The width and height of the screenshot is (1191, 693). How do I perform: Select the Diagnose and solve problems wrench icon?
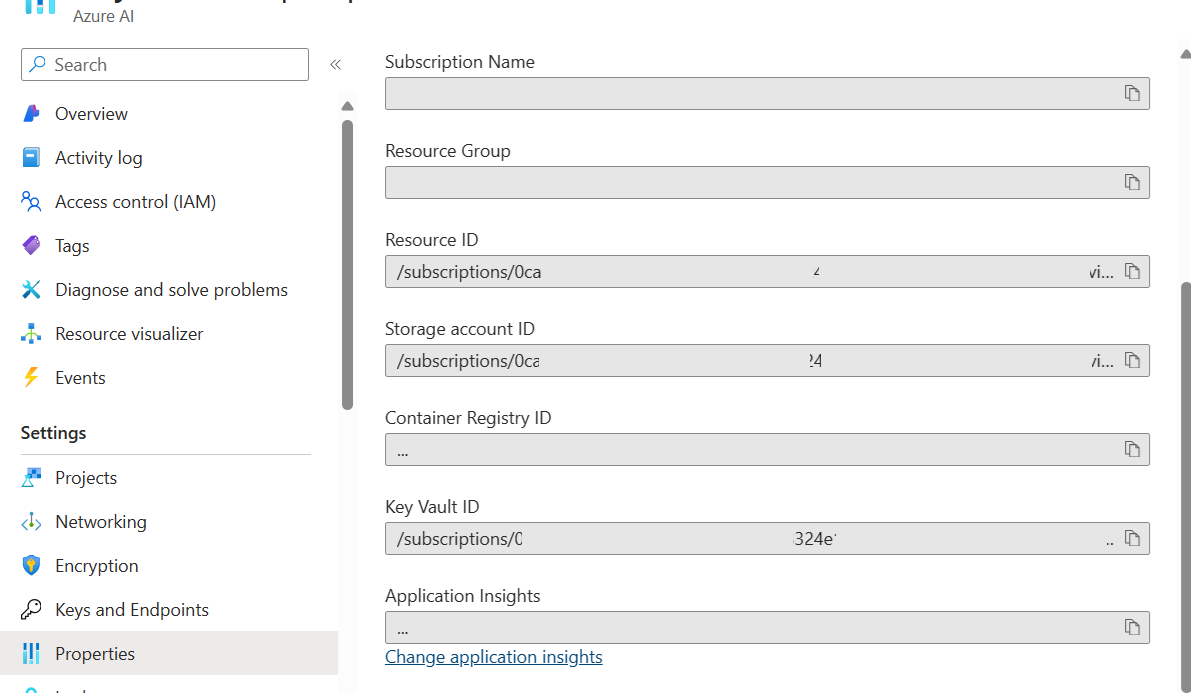pos(33,289)
